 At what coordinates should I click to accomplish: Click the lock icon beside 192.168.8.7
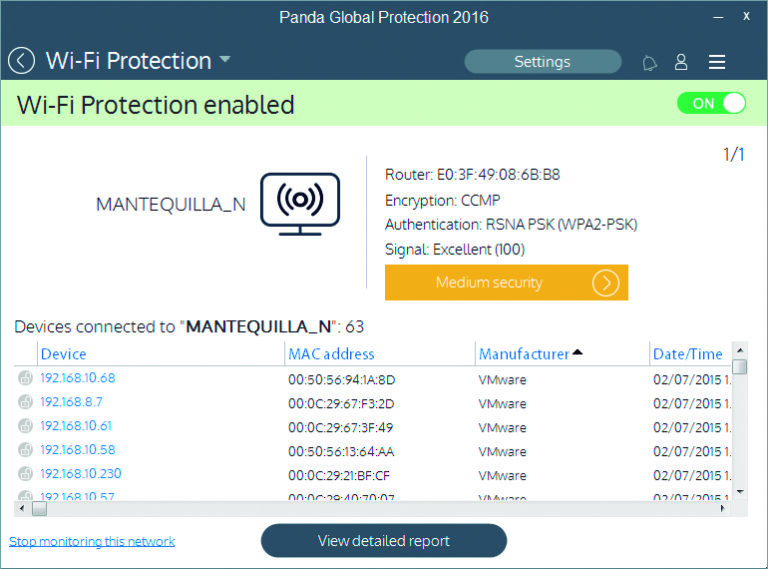click(25, 402)
